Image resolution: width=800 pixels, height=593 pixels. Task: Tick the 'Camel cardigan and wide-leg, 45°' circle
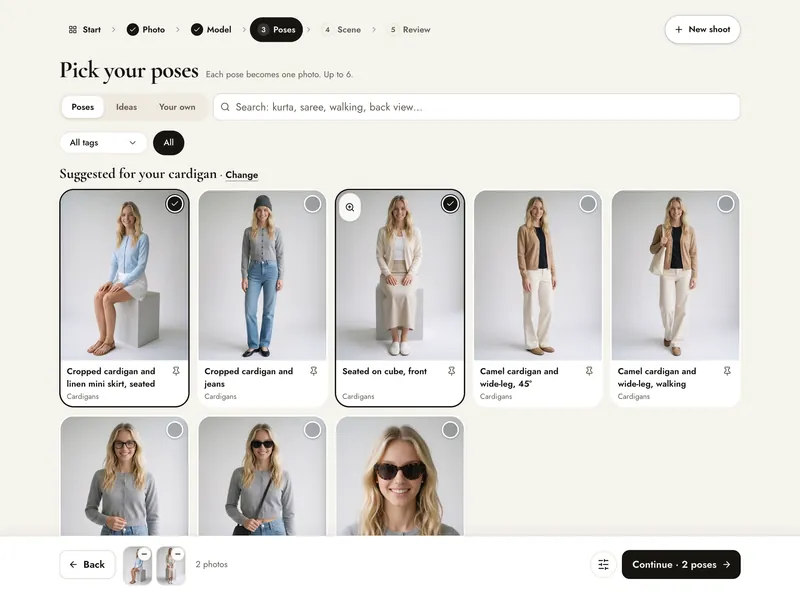pos(588,204)
